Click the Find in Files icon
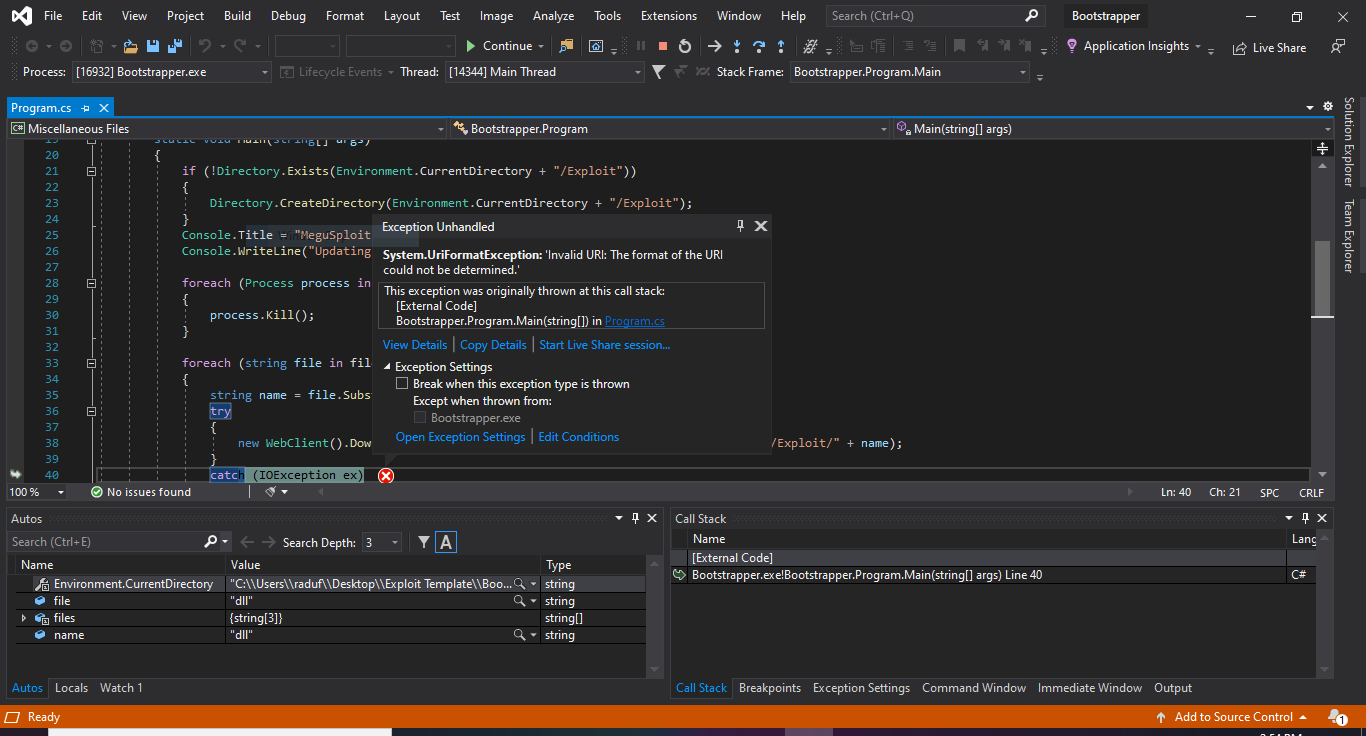Viewport: 1366px width, 736px height. pyautogui.click(x=567, y=46)
